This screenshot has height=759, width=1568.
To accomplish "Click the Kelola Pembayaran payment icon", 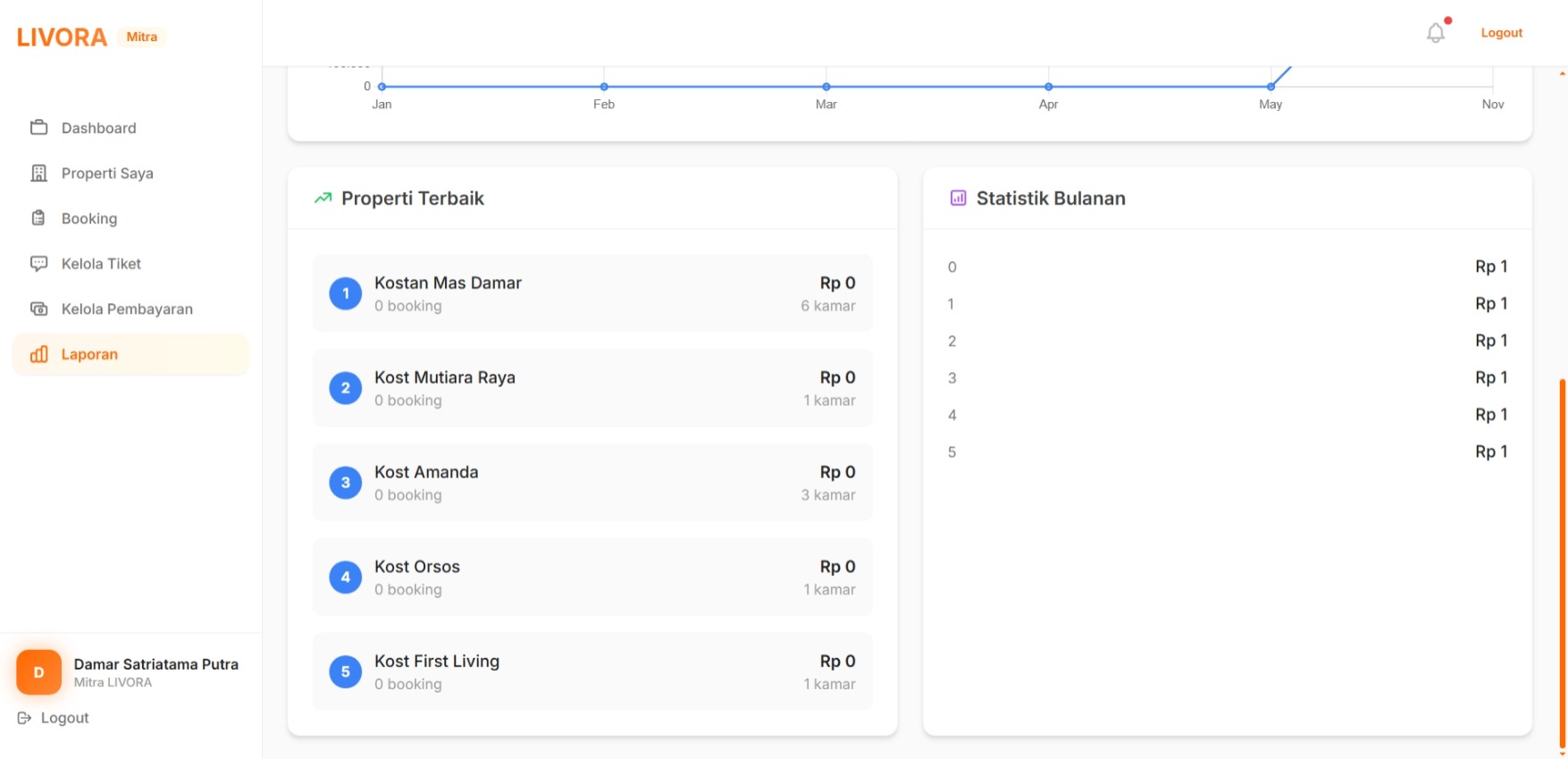I will pyautogui.click(x=38, y=309).
